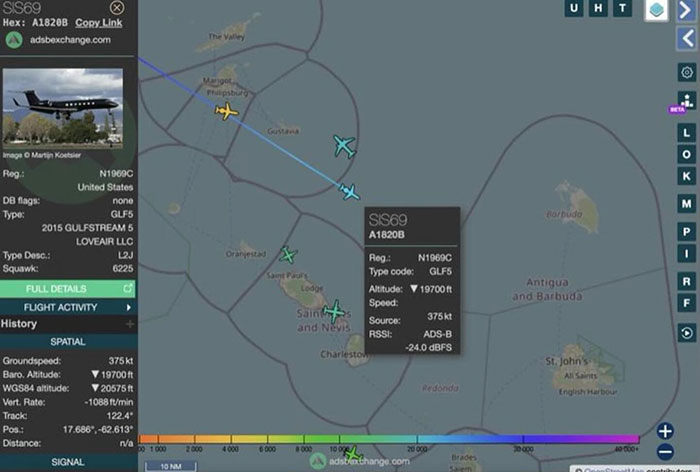Screen dimensions: 700x472
Task: Select the green aircraft near Oranjestad
Action: [288, 255]
